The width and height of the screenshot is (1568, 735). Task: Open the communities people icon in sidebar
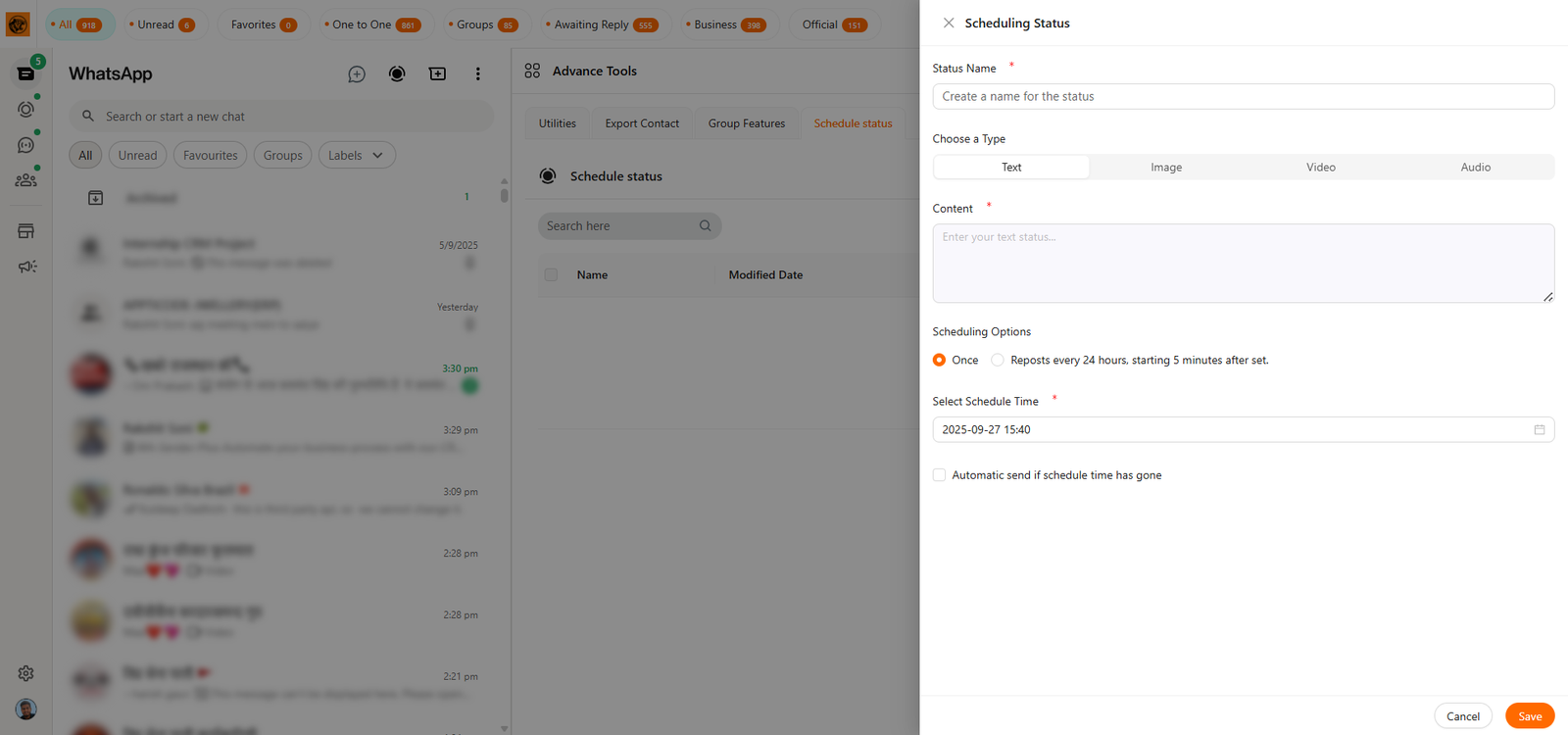26,180
